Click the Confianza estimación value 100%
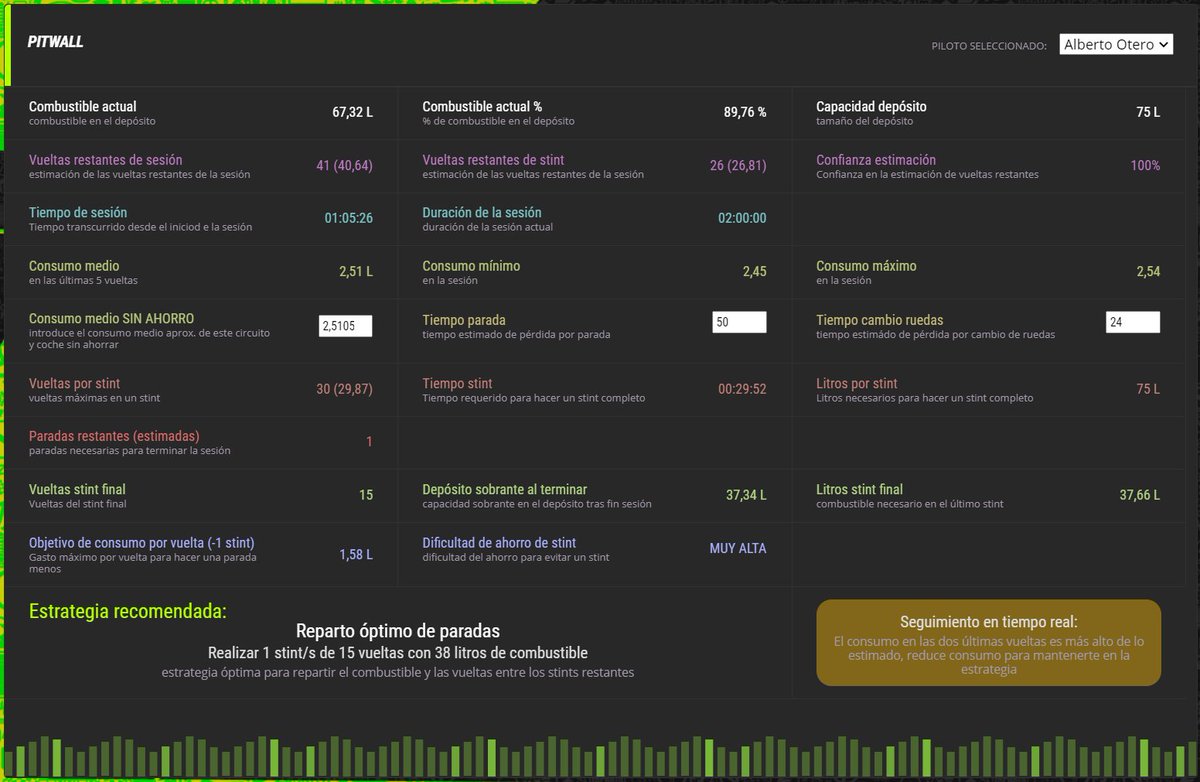 point(1146,166)
